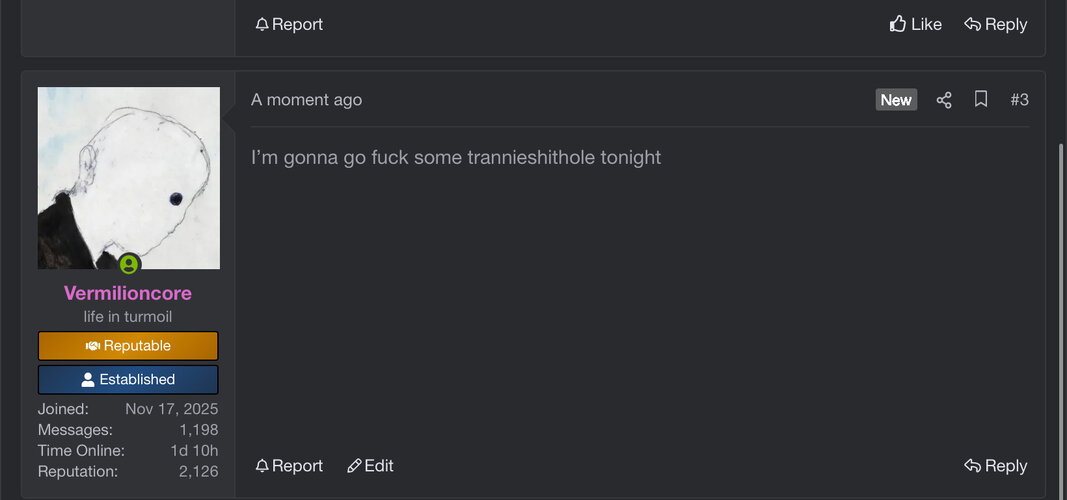Open the Vermilioncore profile link

pos(128,293)
